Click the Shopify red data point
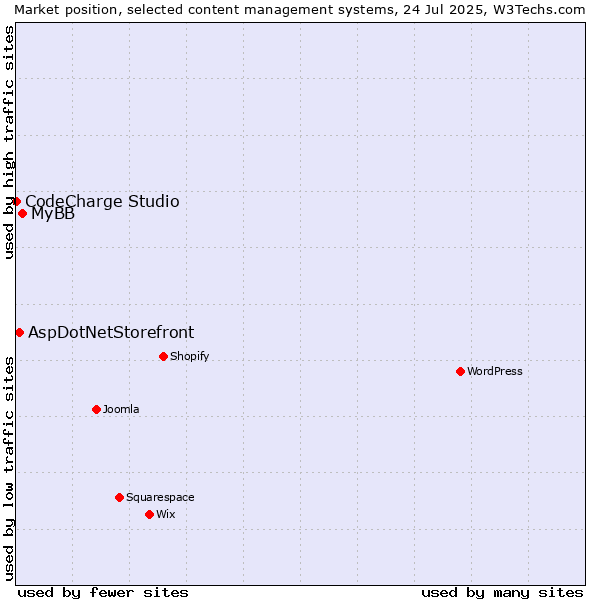600x600 pixels. 163,357
